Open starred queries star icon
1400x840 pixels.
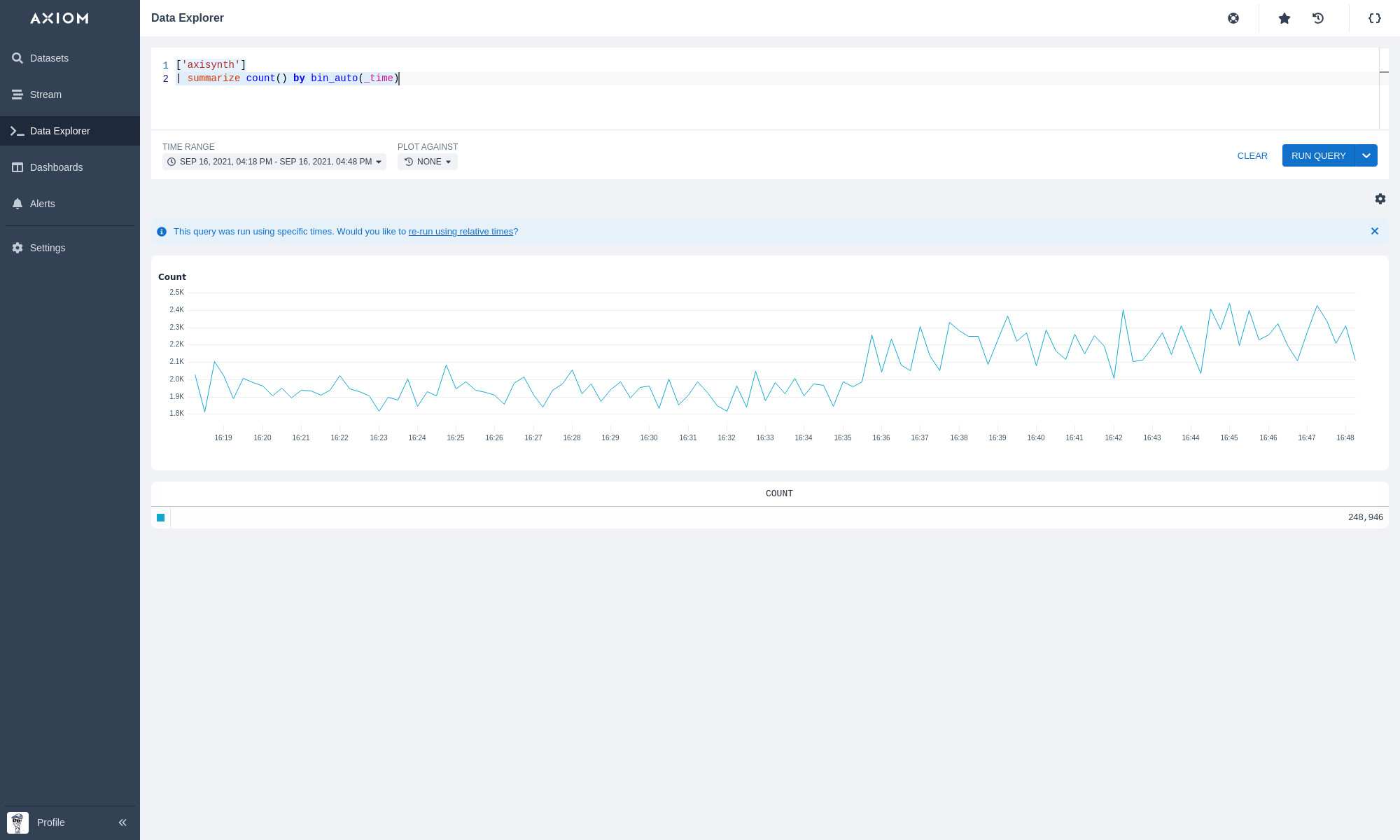[1284, 18]
